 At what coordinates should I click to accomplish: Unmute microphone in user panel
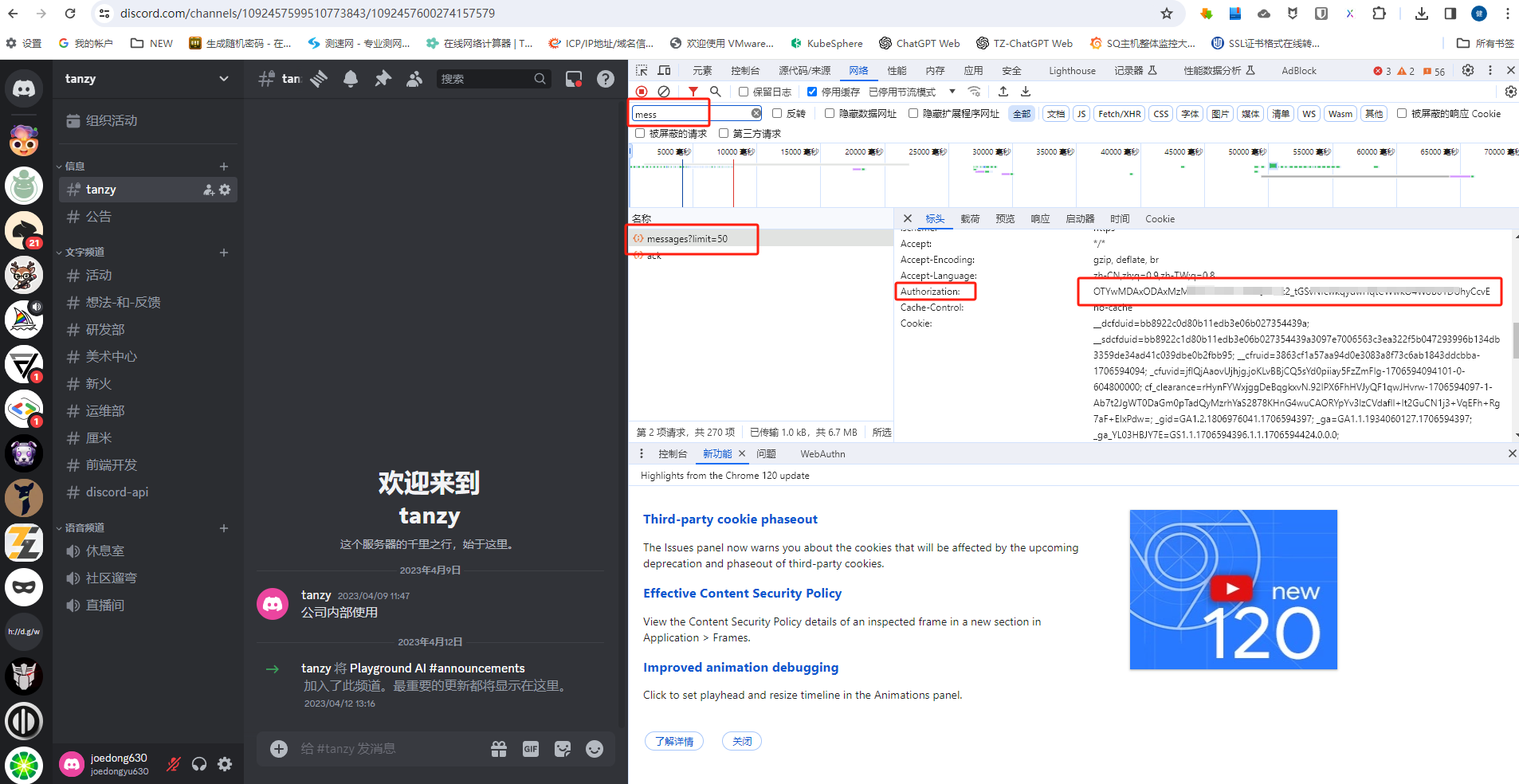174,765
